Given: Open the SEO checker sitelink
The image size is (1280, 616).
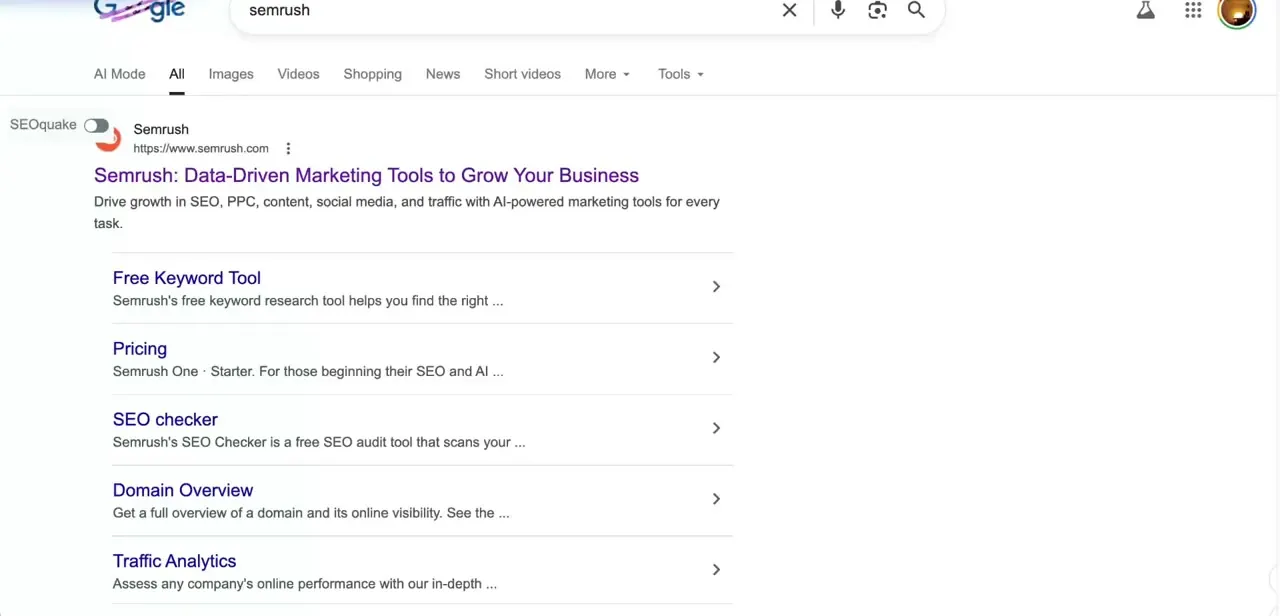Looking at the screenshot, I should [x=165, y=420].
